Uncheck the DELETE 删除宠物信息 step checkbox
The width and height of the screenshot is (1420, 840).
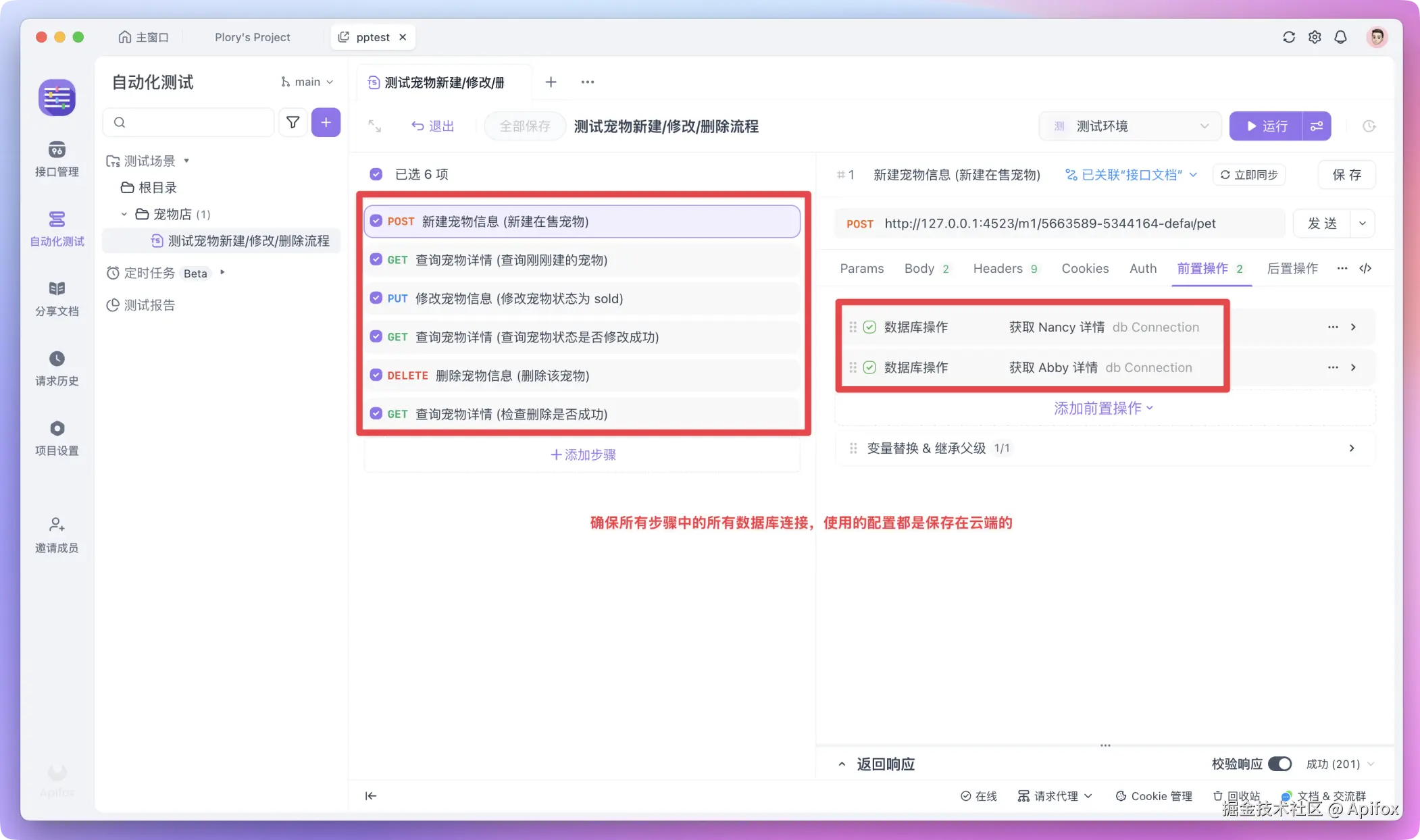click(376, 375)
